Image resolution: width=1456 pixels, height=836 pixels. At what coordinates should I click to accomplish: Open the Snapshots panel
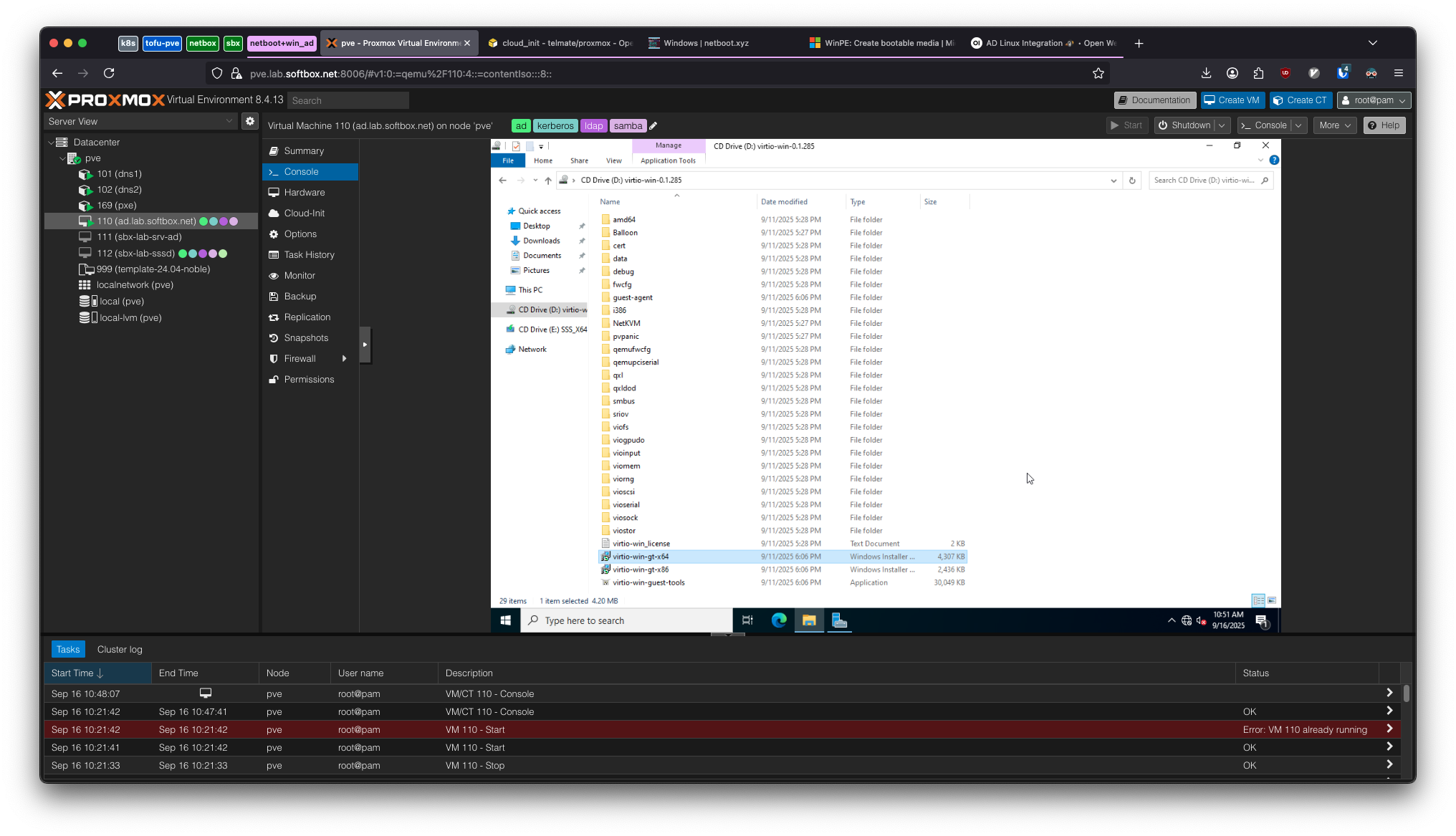306,337
